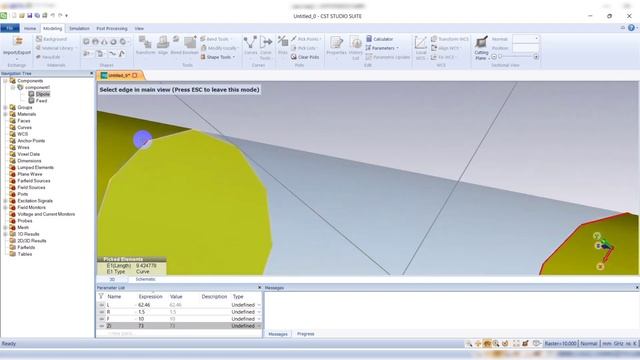
Task: Select Pick Lists tool
Action: click(x=304, y=48)
